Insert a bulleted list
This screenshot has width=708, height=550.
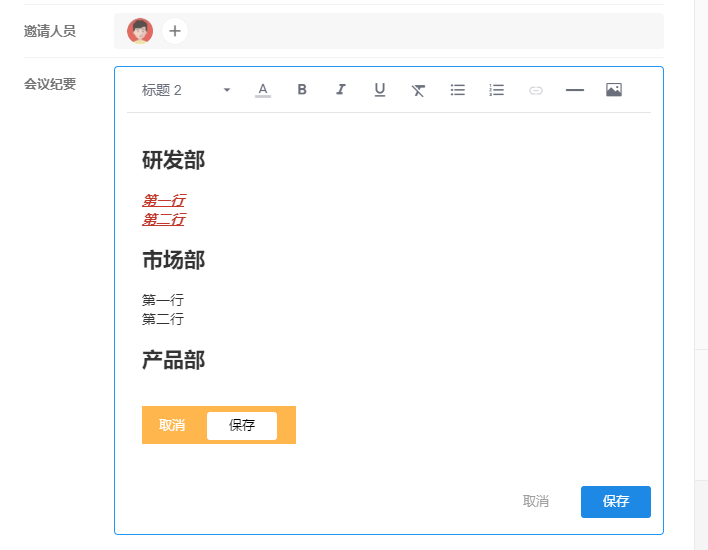tap(458, 90)
